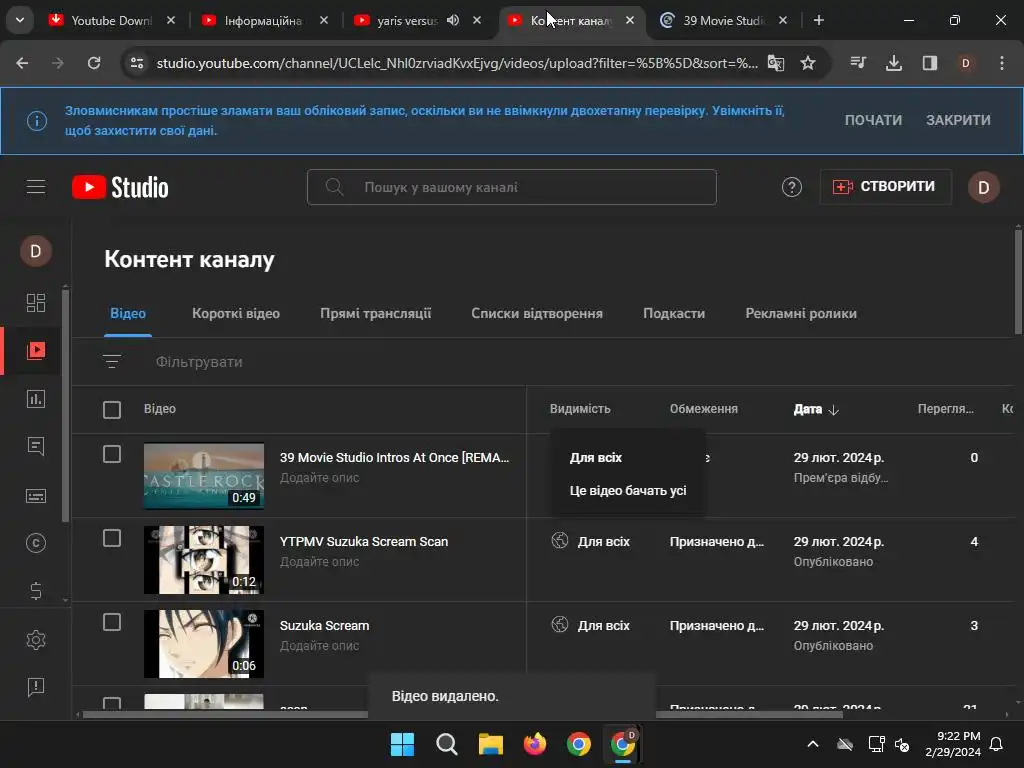Open video title Suzuka Scream

pos(325,625)
